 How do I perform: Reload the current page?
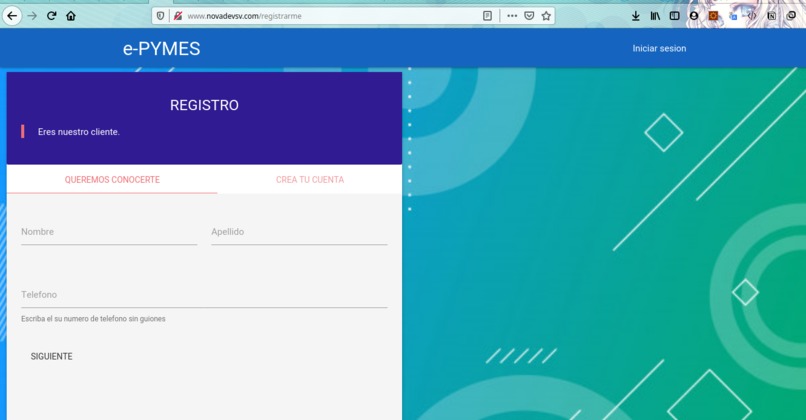tap(51, 16)
